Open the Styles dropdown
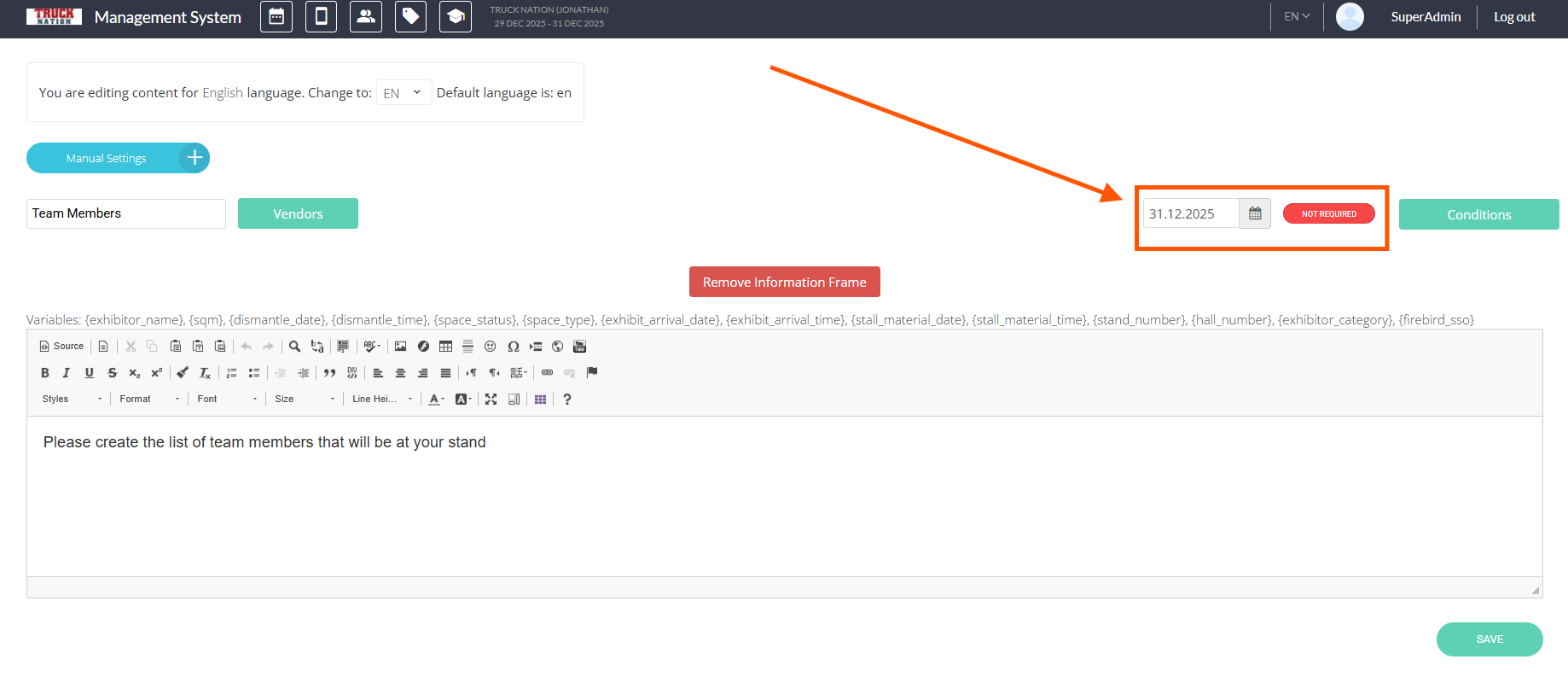1568x677 pixels. 72,399
